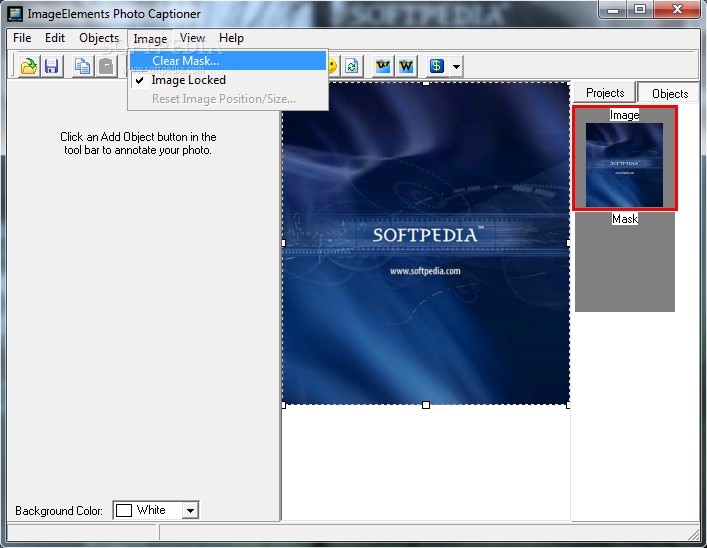This screenshot has width=707, height=548.
Task: Expand the dollar icon dropdown arrow
Action: pos(456,67)
